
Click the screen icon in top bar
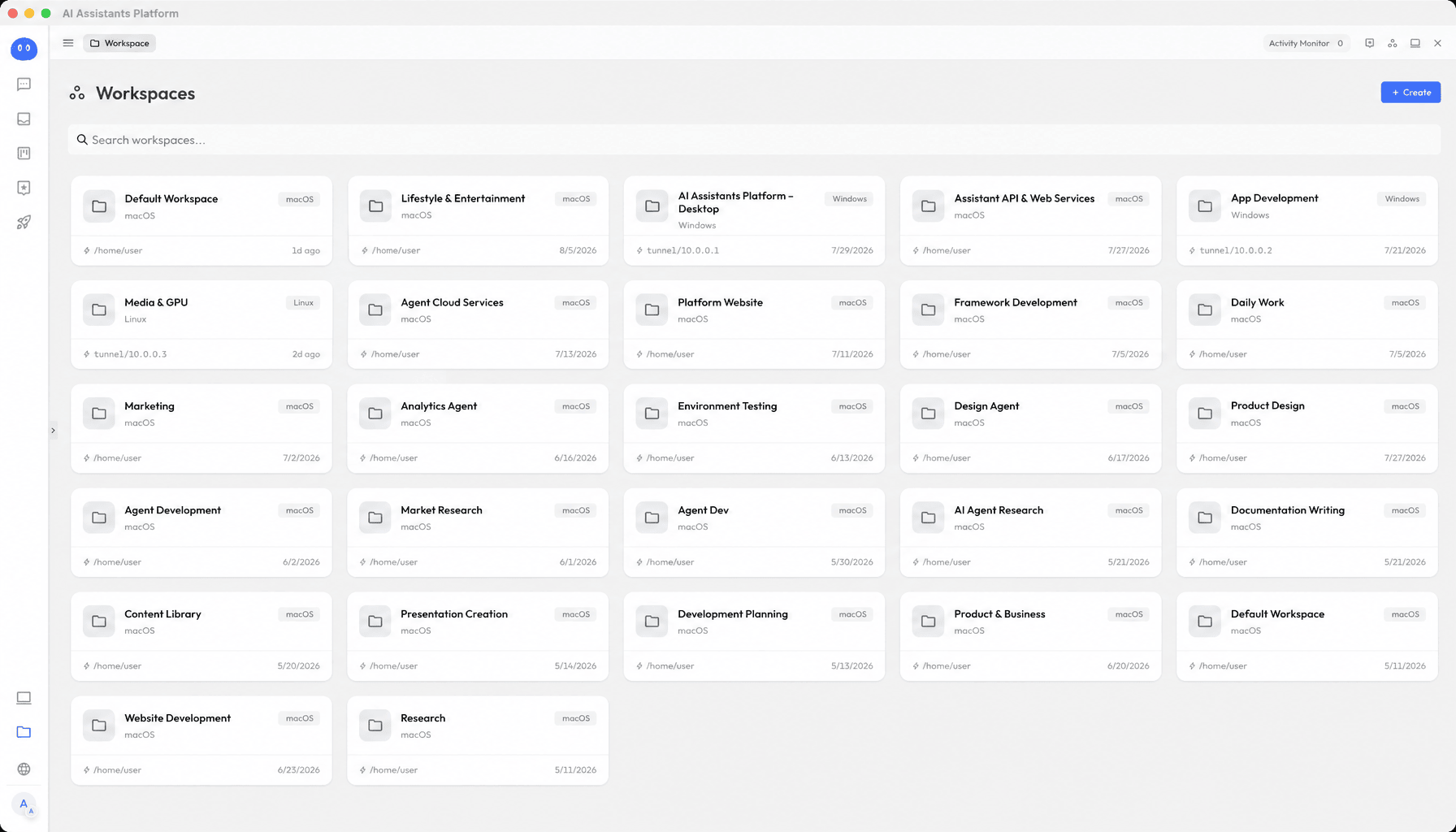click(1415, 43)
